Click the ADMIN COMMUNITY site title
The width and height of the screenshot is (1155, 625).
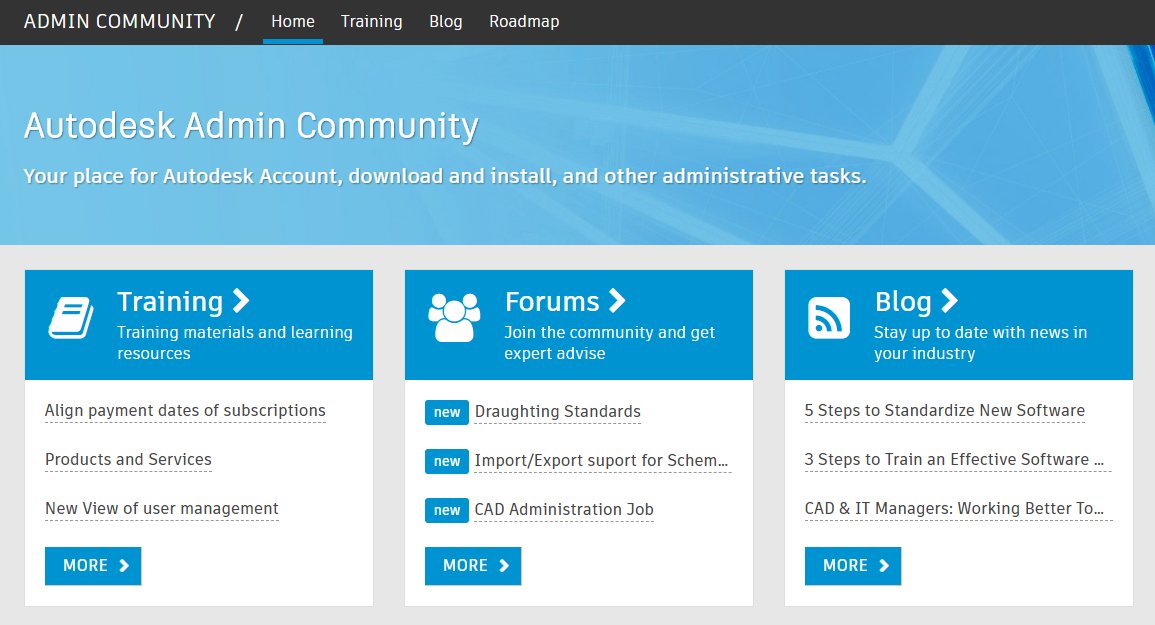119,21
